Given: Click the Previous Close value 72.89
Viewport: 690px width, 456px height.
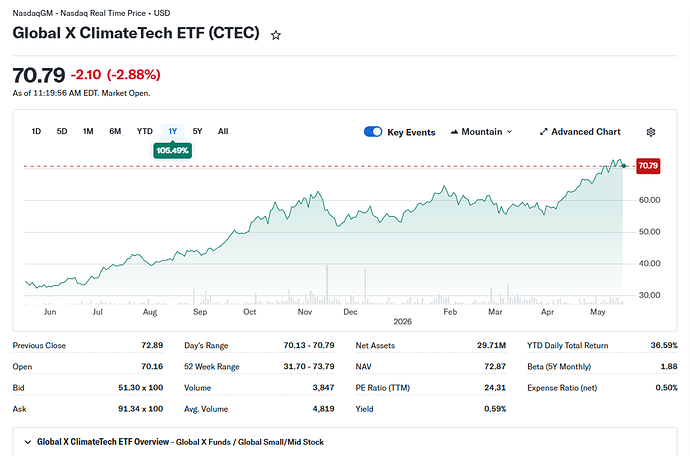Looking at the screenshot, I should [152, 345].
